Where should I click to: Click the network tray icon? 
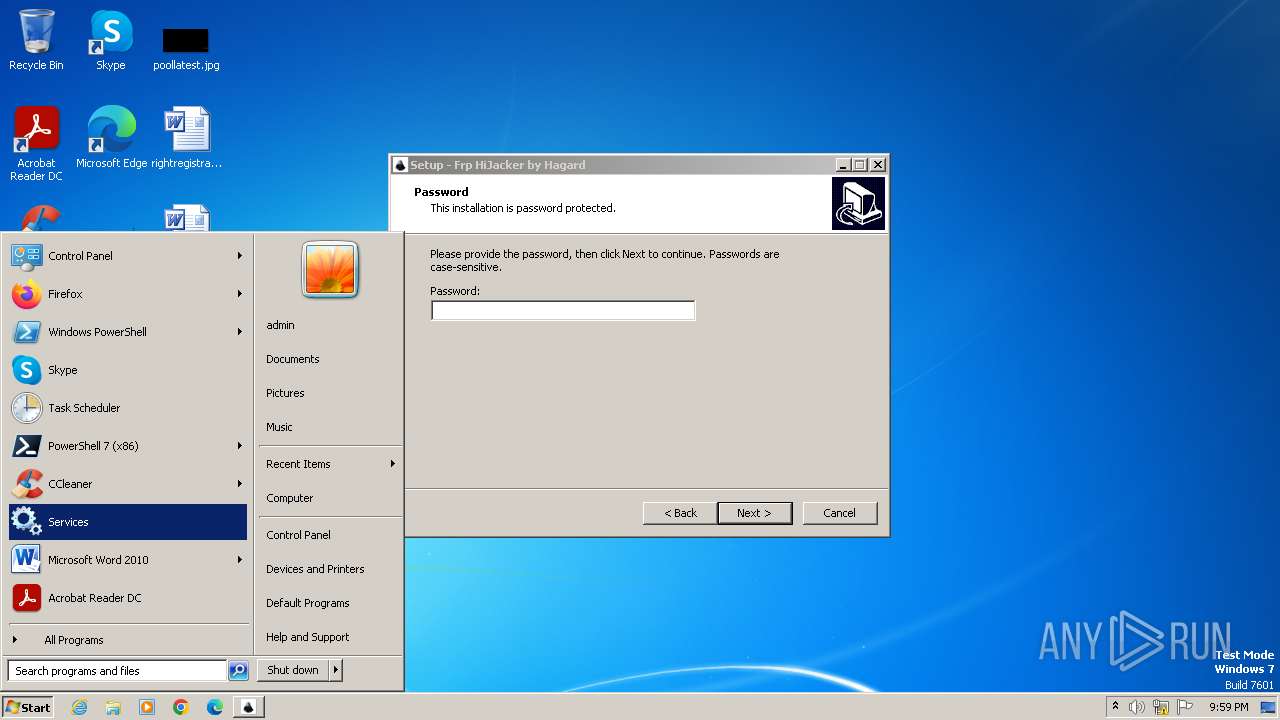(x=1161, y=707)
